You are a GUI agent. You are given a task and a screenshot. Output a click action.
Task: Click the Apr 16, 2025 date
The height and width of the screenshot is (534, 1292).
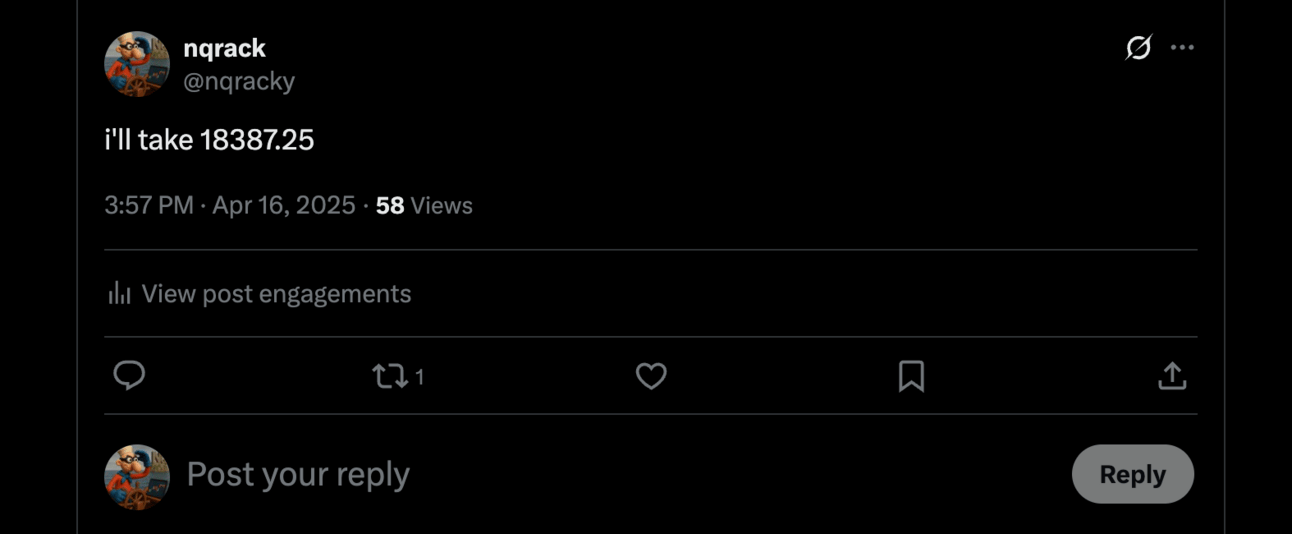[x=284, y=205]
